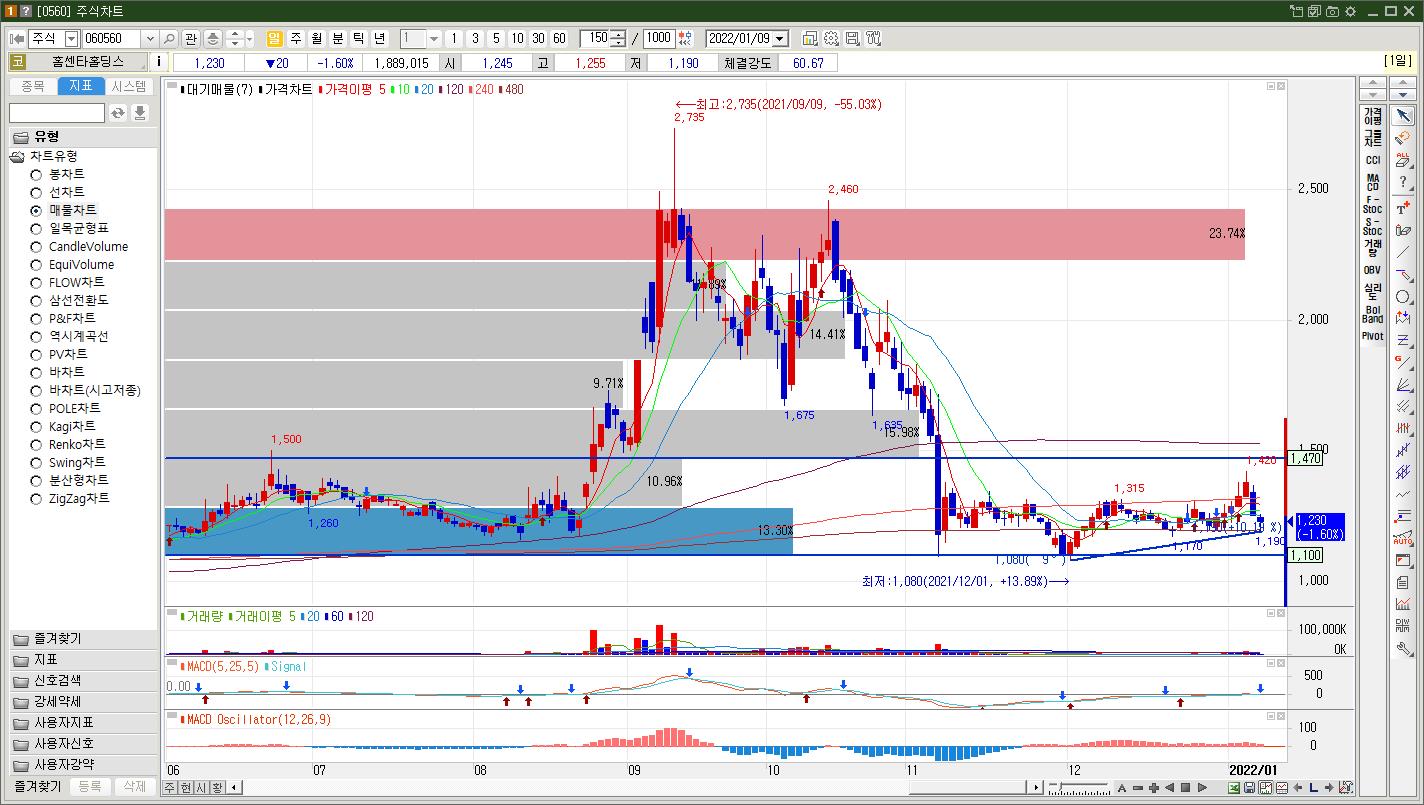Expand the 사용자지표 panel section
This screenshot has height=805, width=1424.
(82, 723)
